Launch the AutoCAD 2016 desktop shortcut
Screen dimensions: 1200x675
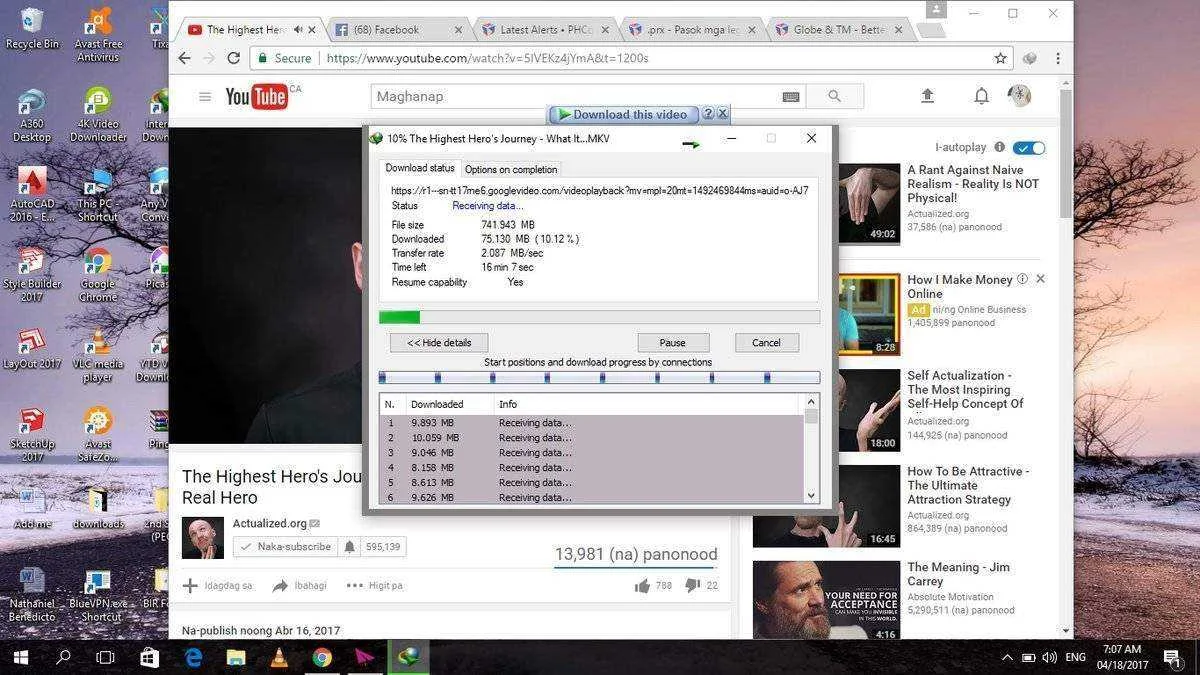click(x=31, y=195)
